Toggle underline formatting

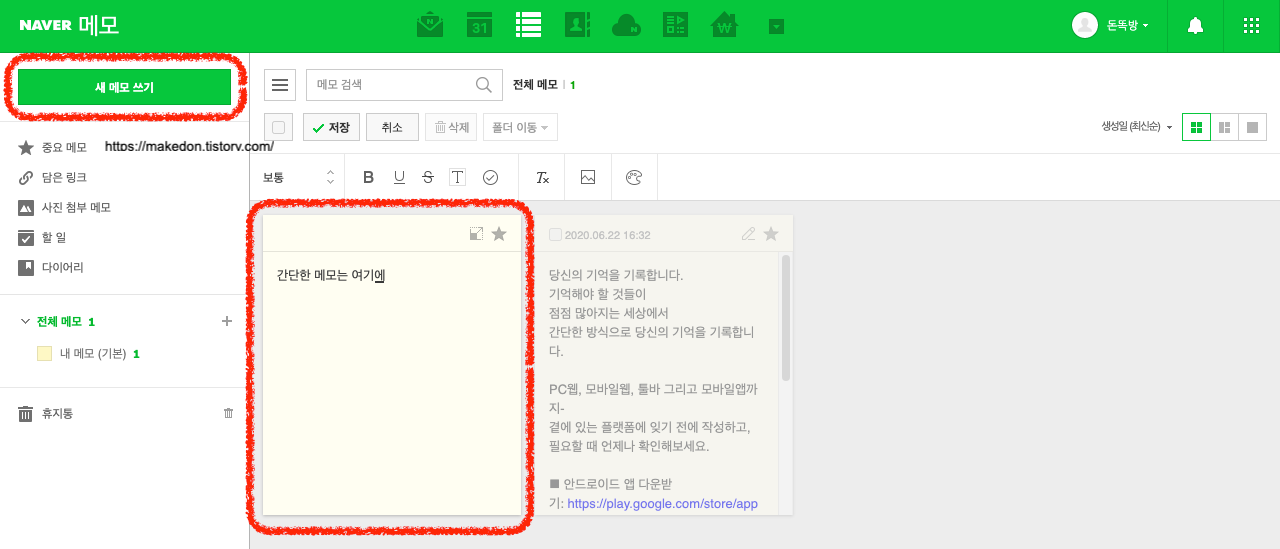(399, 177)
